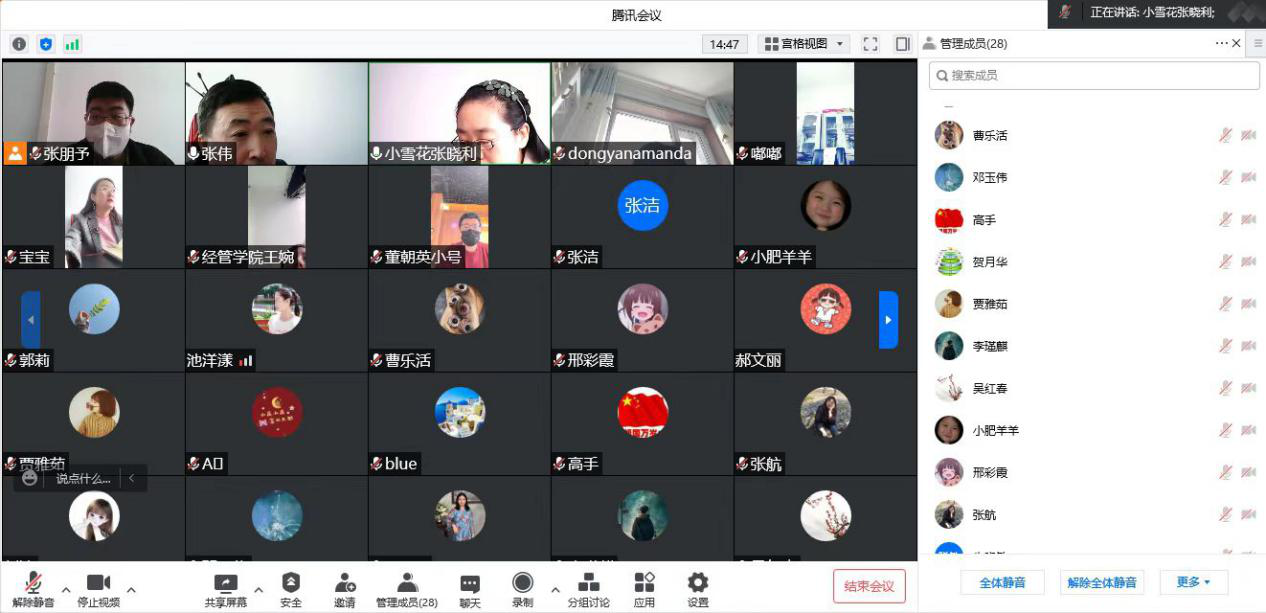The width and height of the screenshot is (1266, 613).
Task: Toggle 解除静音 microphone button
Action: pyautogui.click(x=33, y=584)
